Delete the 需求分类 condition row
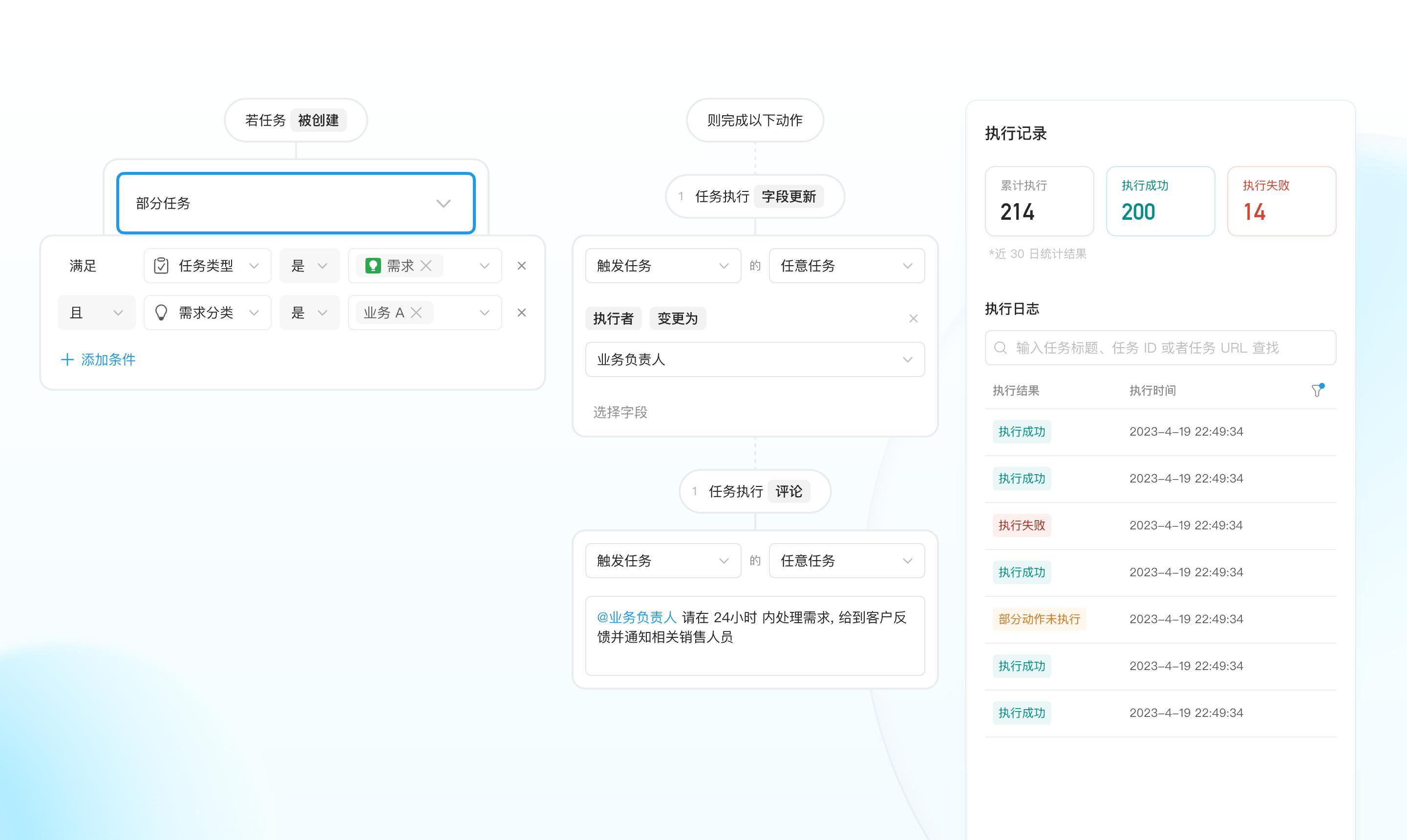The height and width of the screenshot is (840, 1407). coord(521,313)
